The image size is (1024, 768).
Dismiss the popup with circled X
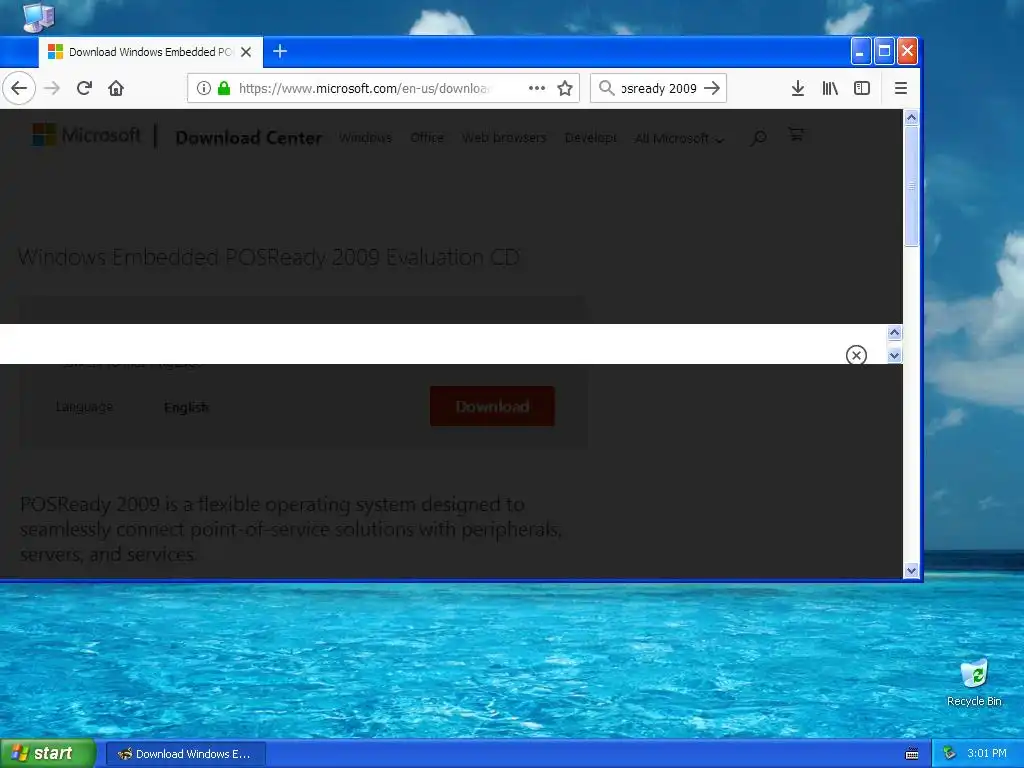point(856,355)
